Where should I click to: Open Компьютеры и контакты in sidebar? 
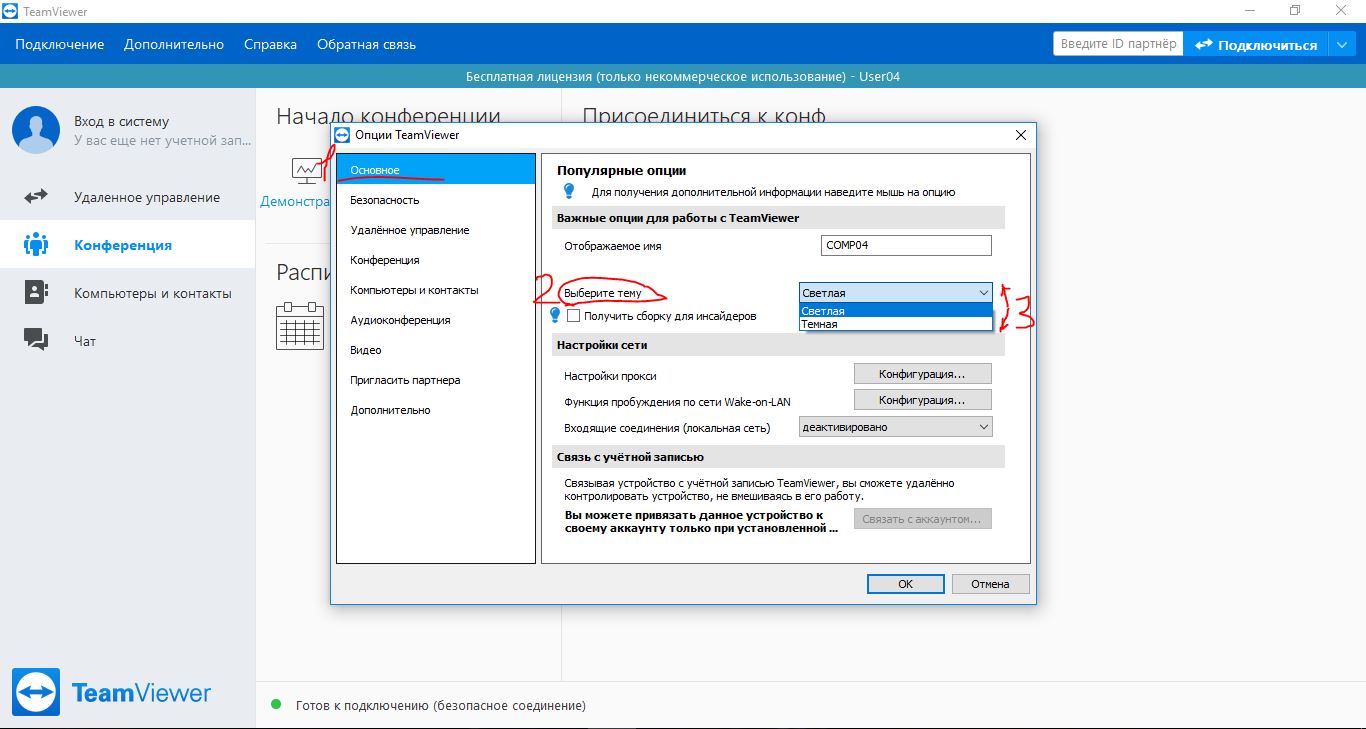[127, 293]
